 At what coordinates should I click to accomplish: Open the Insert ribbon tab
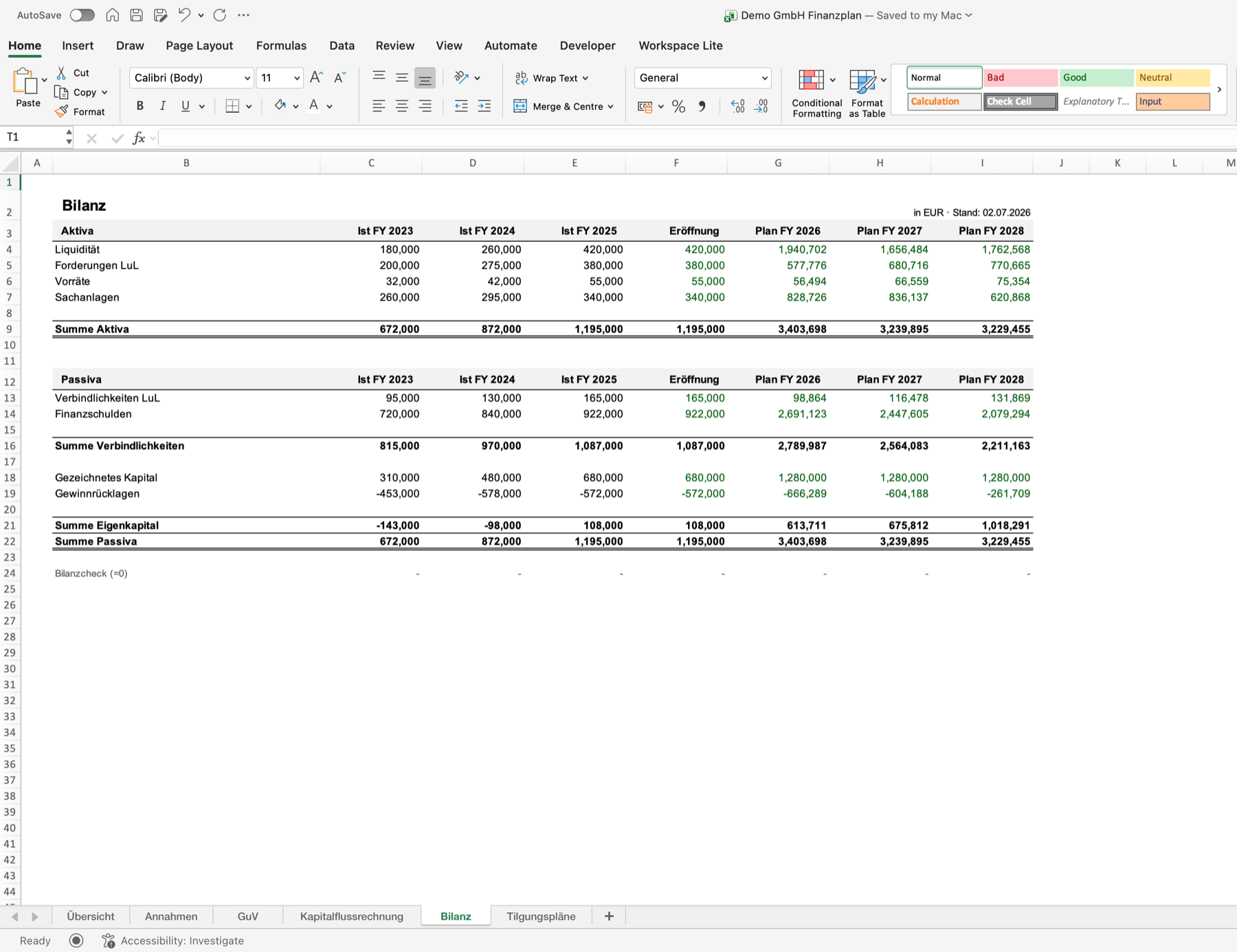[78, 45]
